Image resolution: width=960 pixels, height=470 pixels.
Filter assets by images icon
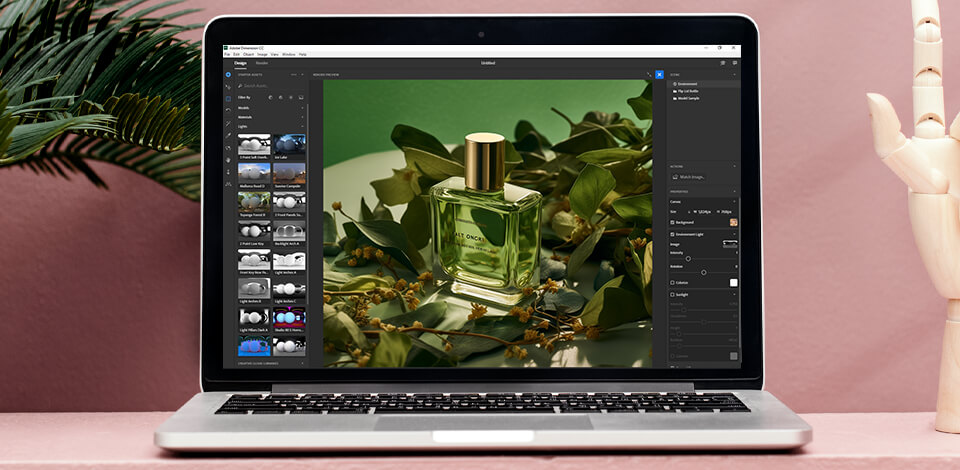(301, 97)
